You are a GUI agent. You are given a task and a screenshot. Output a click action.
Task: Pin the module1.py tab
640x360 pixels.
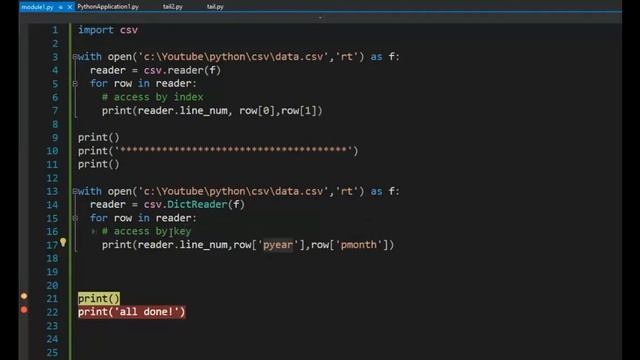(60, 7)
